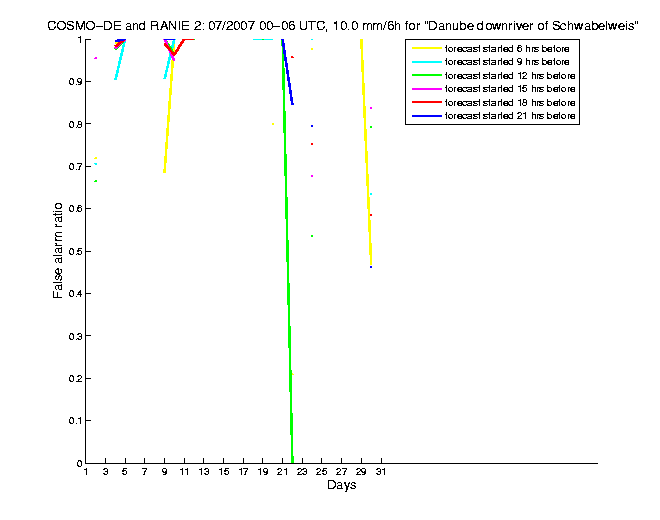Click the red data point near 0.59 at day 30
This screenshot has height=520, width=660.
point(371,215)
